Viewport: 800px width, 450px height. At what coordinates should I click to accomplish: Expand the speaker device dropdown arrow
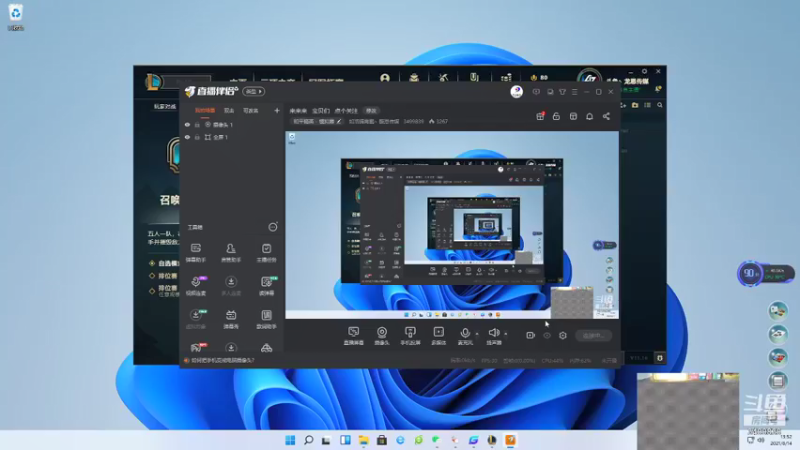click(506, 334)
